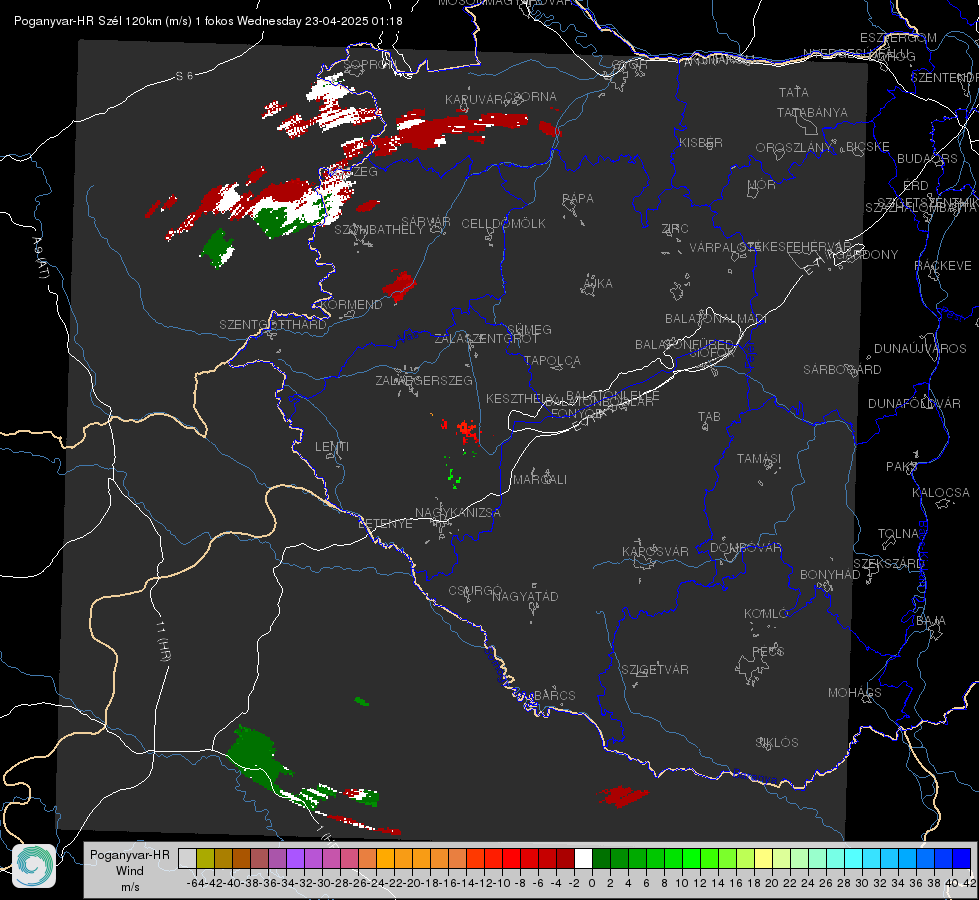979x900 pixels.
Task: Select the NAGYATÁD town label
Action: coord(525,596)
